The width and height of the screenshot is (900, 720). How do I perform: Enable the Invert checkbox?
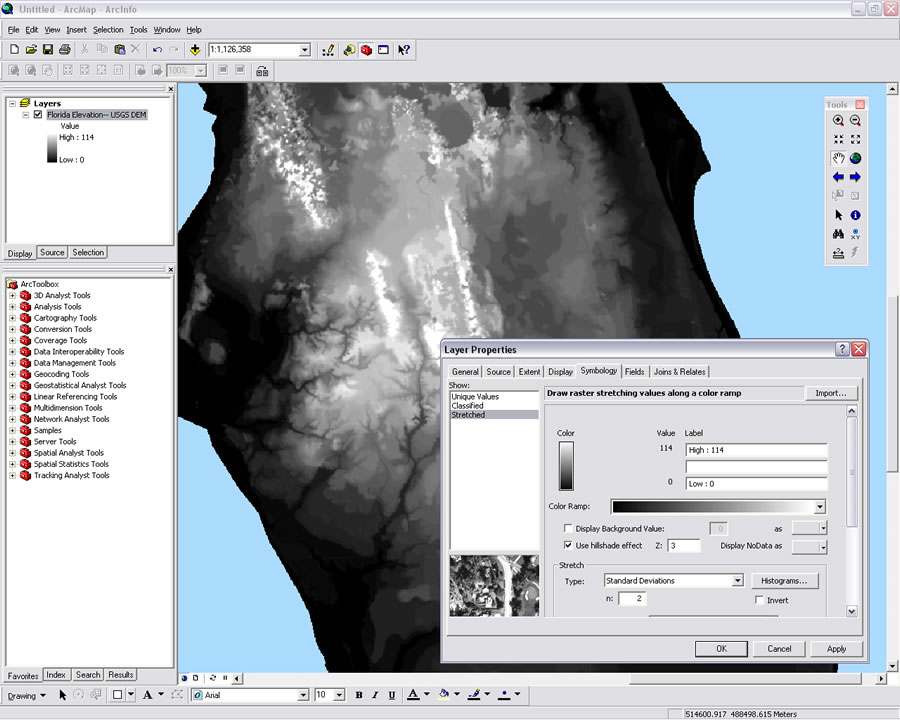point(760,600)
